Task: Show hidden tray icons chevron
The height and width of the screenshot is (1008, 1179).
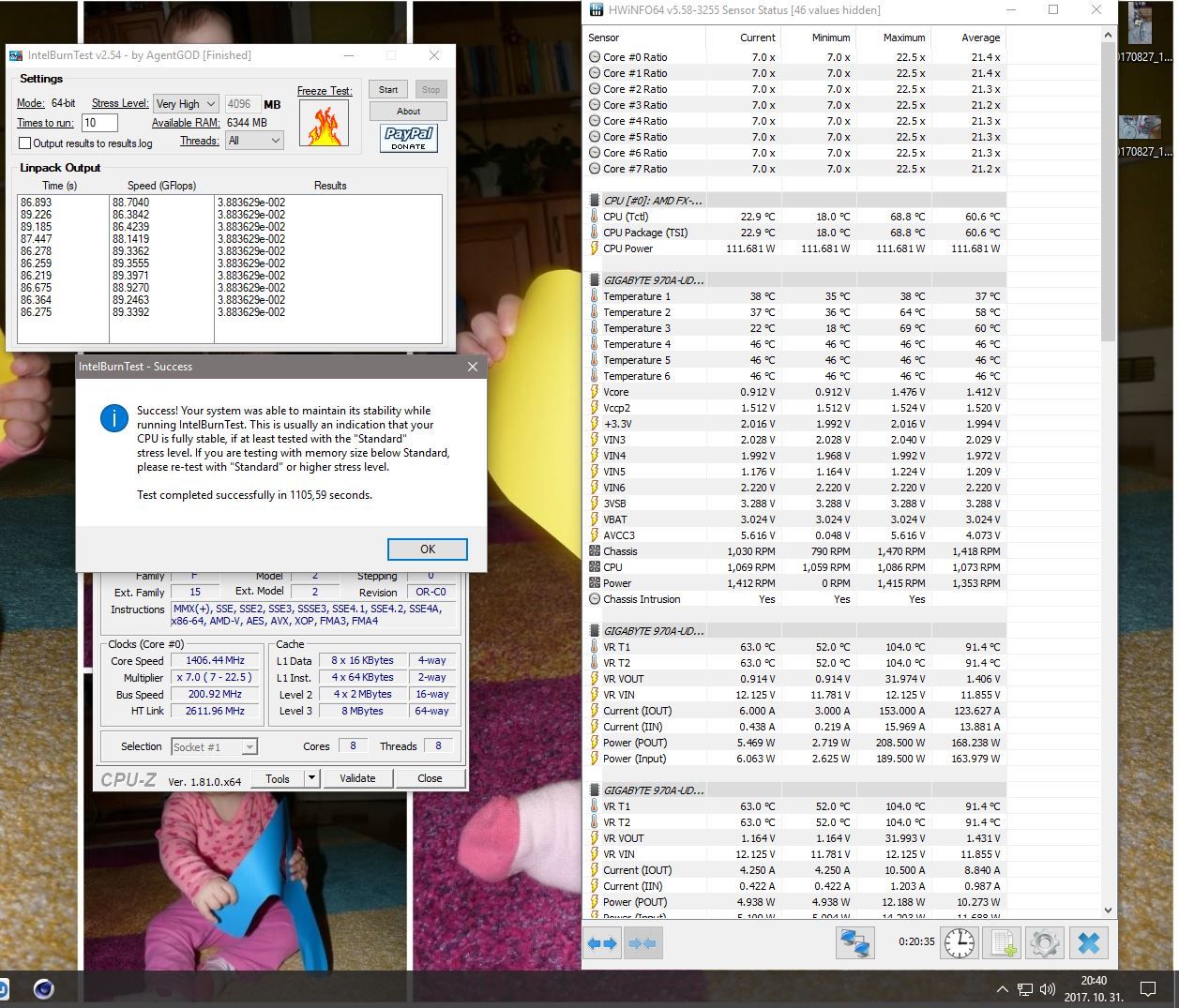Action: coord(1002,989)
